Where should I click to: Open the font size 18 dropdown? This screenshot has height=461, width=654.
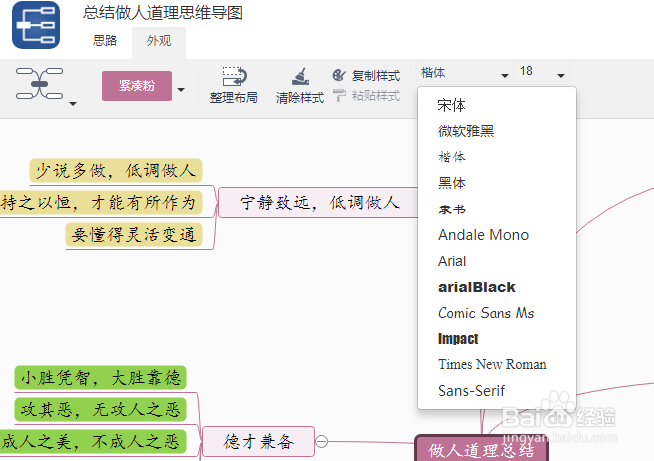point(542,73)
